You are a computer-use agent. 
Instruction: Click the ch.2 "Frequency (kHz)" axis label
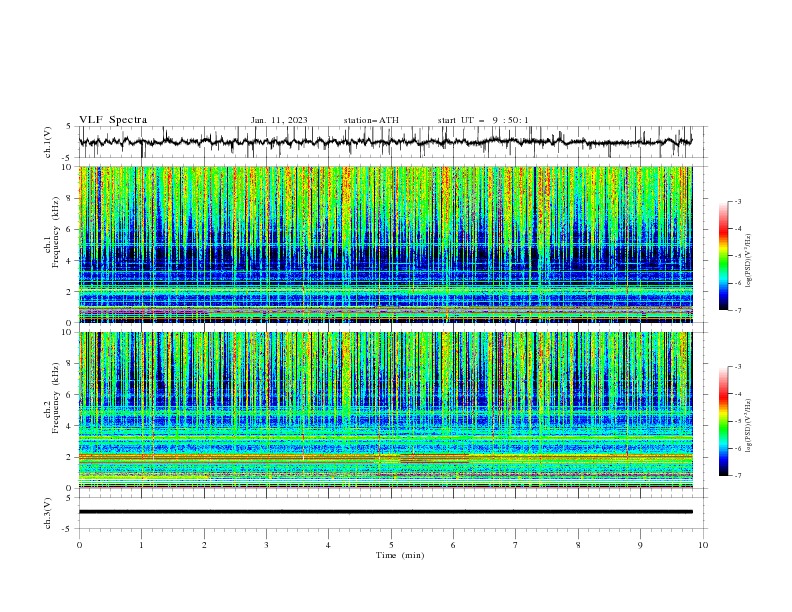tap(56, 399)
